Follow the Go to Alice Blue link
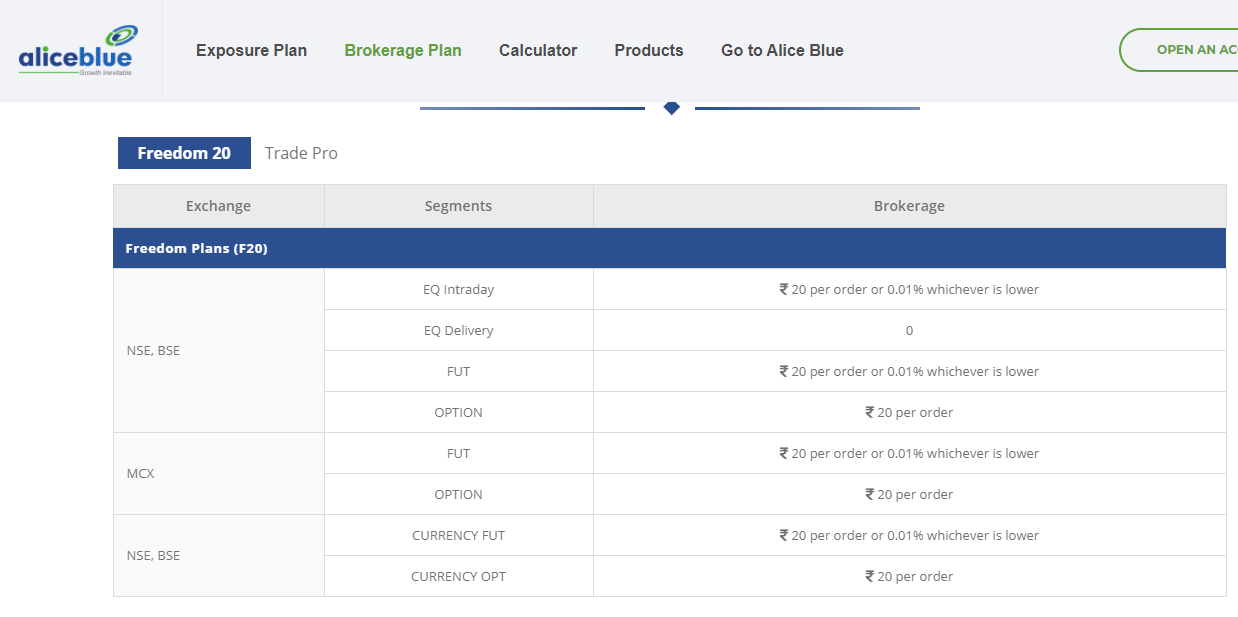This screenshot has height=617, width=1238. coord(782,50)
